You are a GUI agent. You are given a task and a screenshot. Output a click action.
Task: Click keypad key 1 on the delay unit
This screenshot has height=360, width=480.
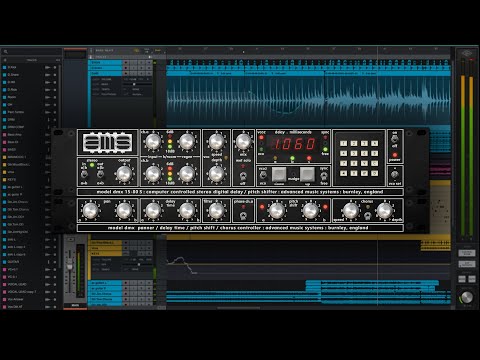click(x=344, y=143)
